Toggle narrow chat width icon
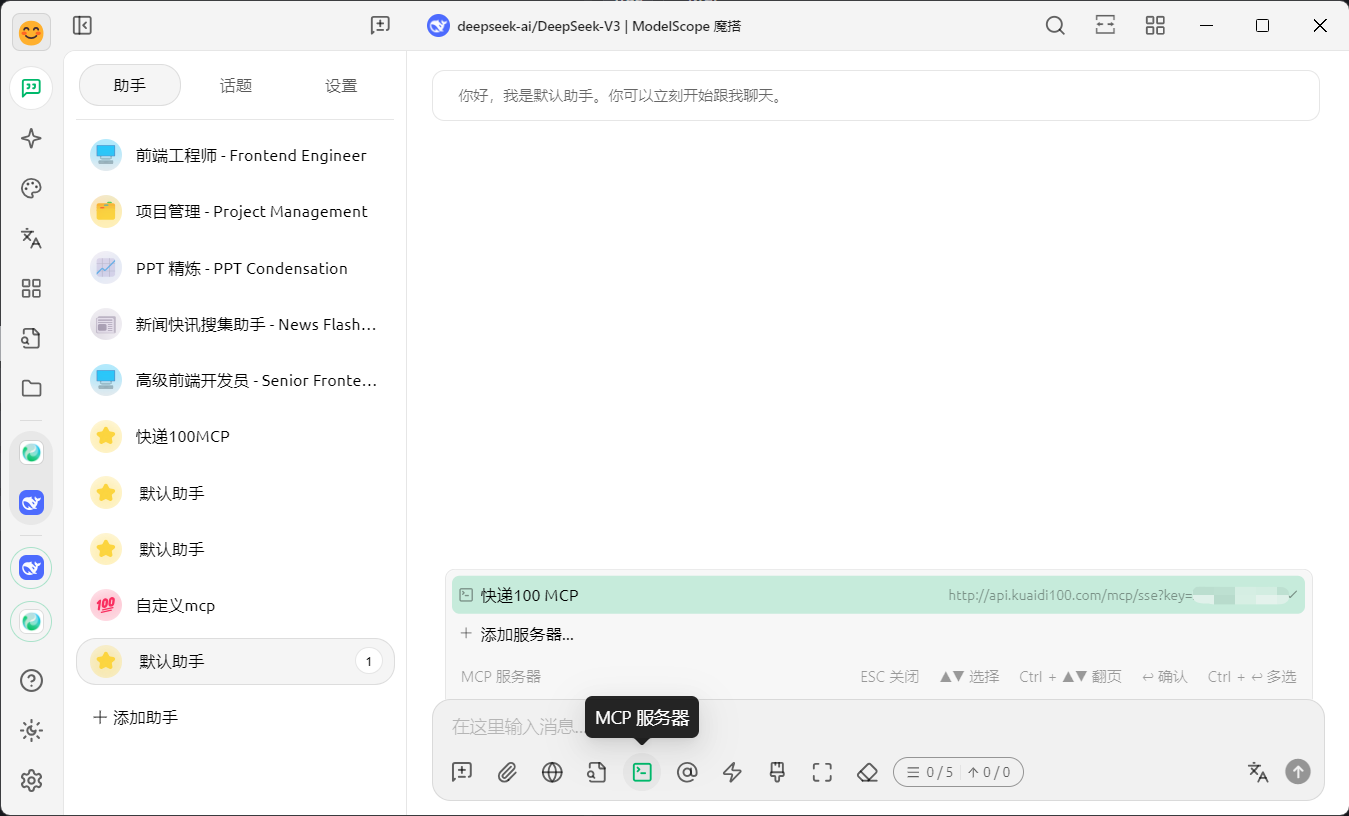1349x816 pixels. pyautogui.click(x=1105, y=26)
